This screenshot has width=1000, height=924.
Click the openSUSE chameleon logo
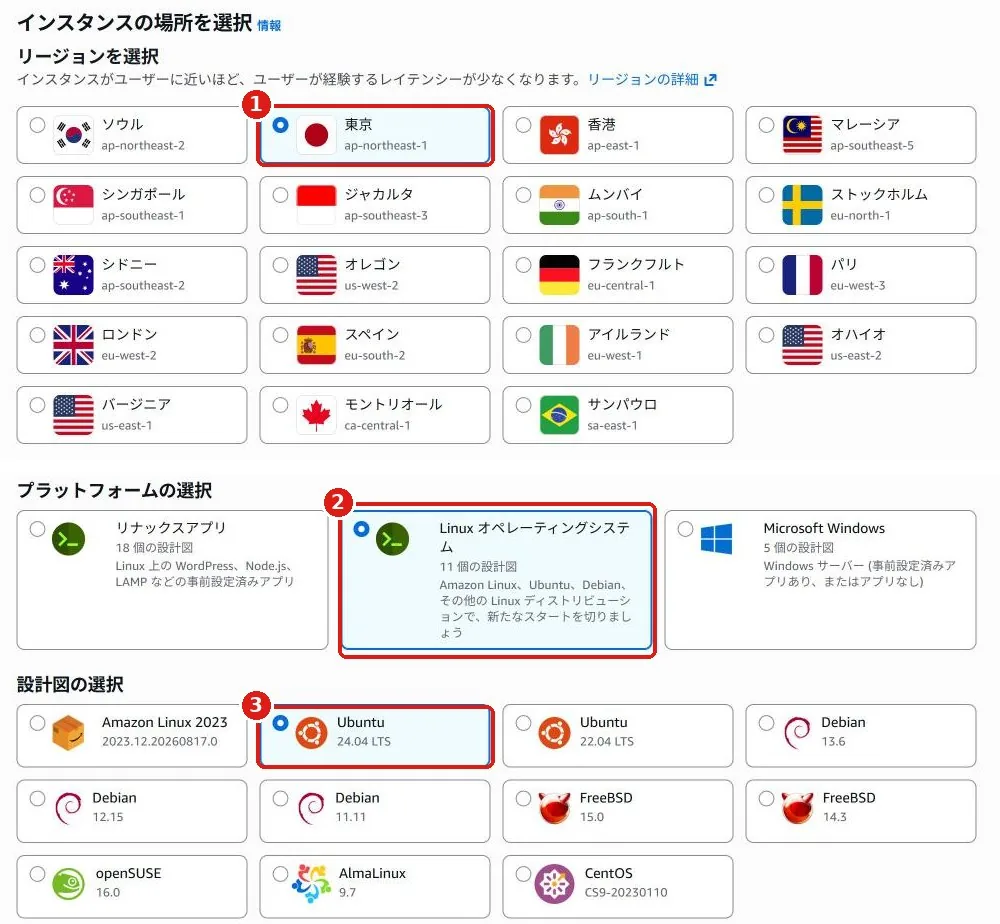(68, 884)
